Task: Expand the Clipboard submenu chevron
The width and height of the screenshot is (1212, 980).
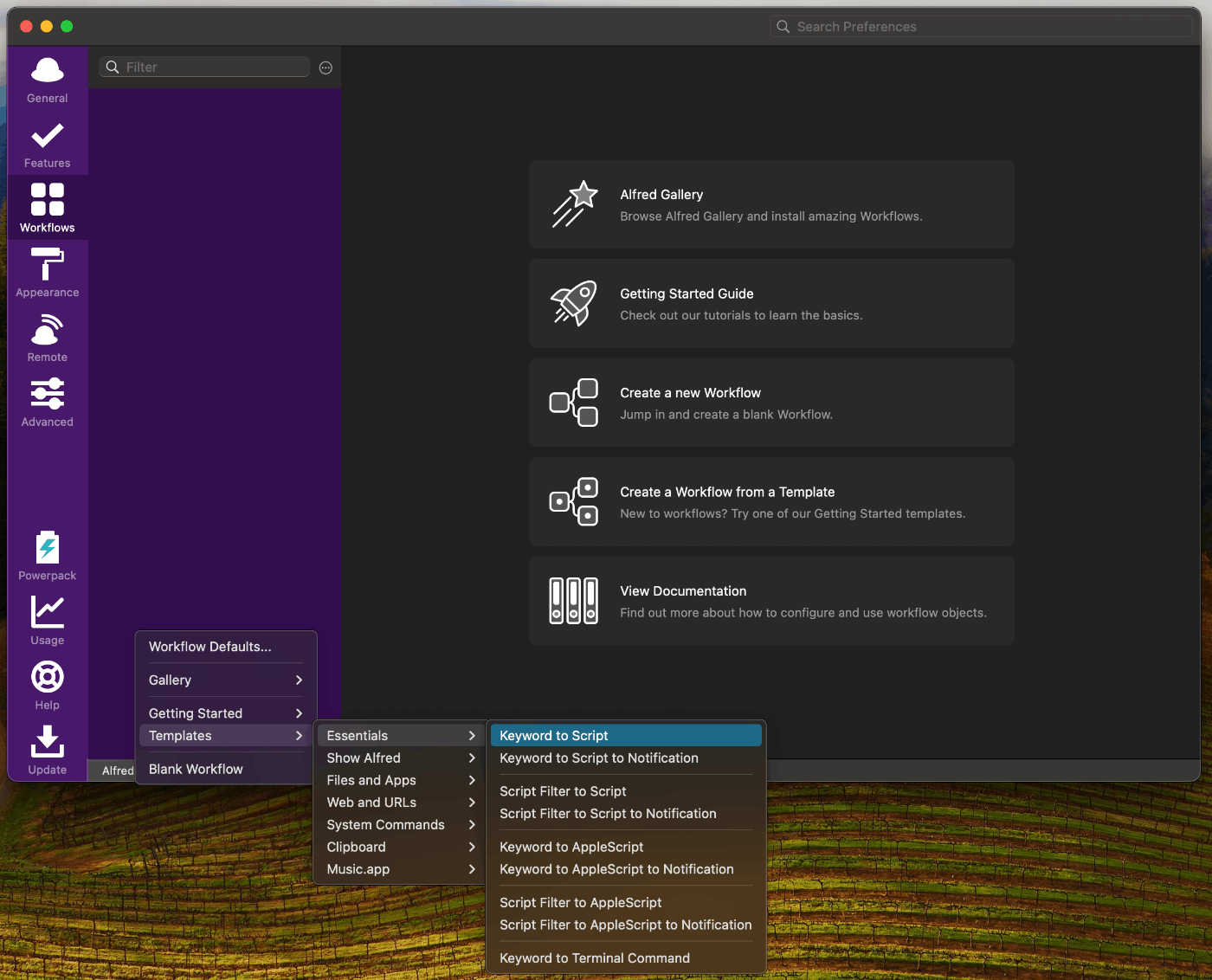Action: 472,848
